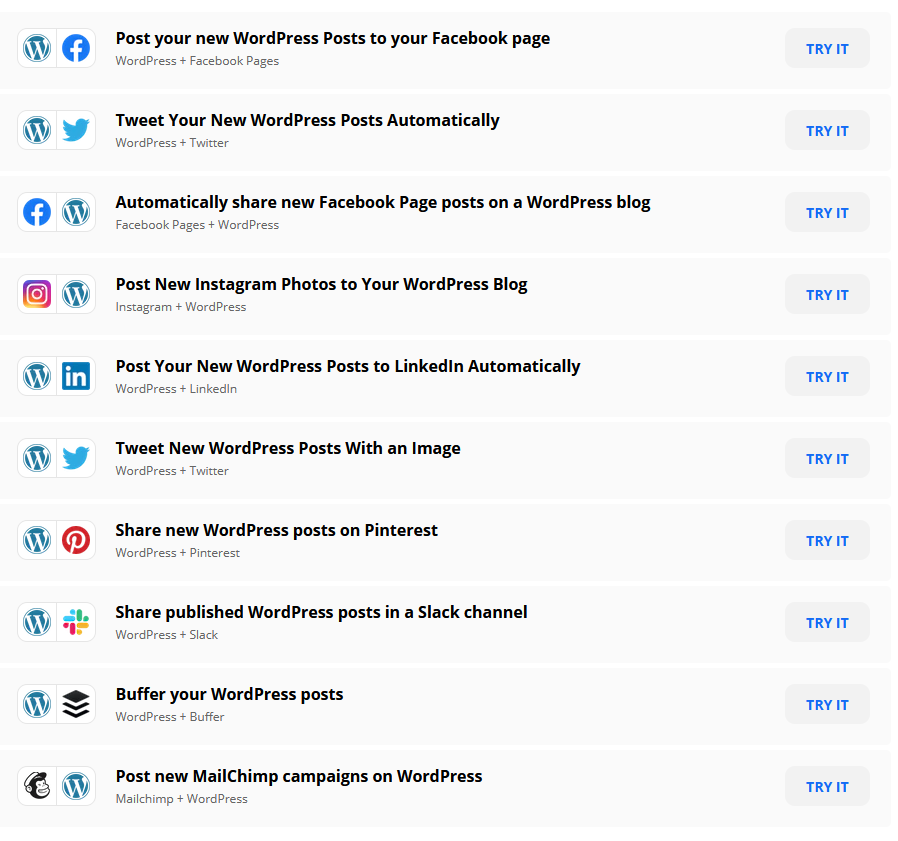
Task: Open 'Automatically share new Facebook Page posts' title
Action: click(383, 202)
